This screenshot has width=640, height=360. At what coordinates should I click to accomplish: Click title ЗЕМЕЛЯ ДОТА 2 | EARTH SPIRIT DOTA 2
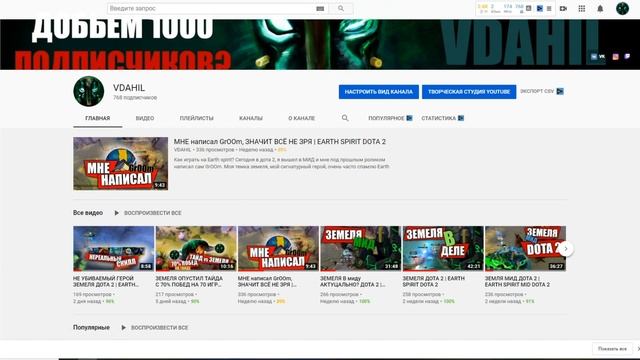[x=433, y=281]
